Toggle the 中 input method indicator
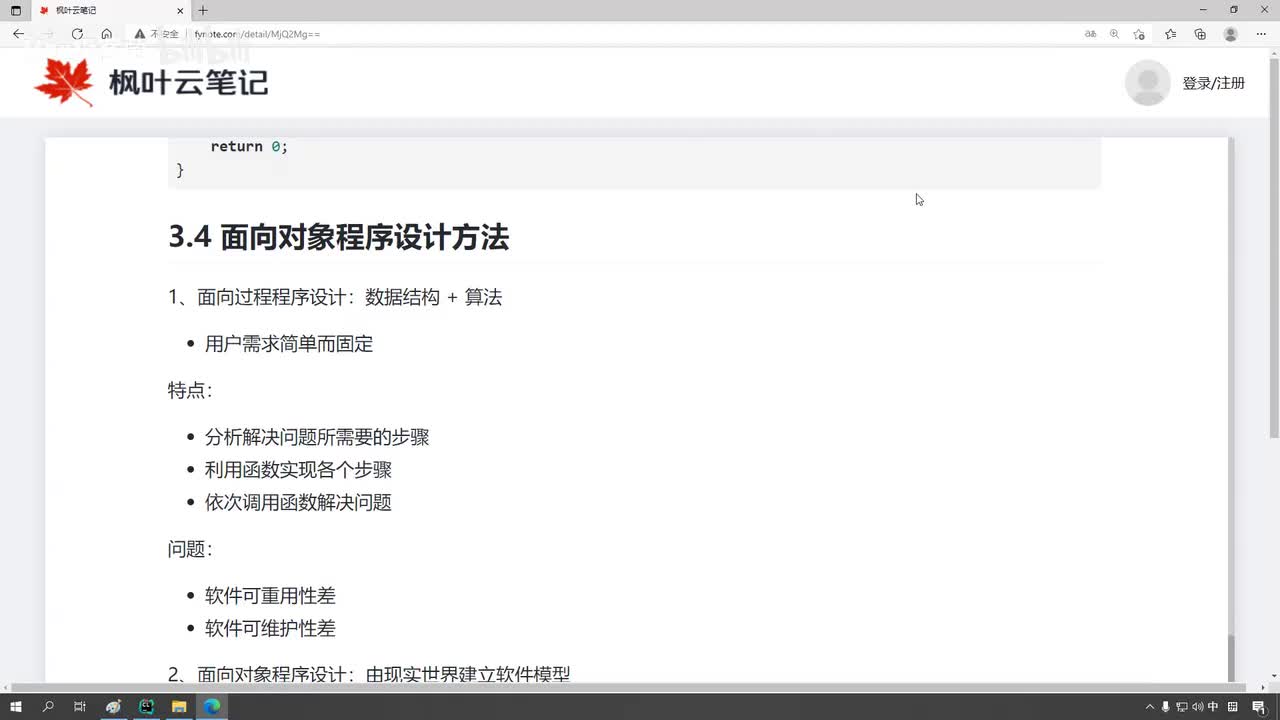 [x=1213, y=707]
